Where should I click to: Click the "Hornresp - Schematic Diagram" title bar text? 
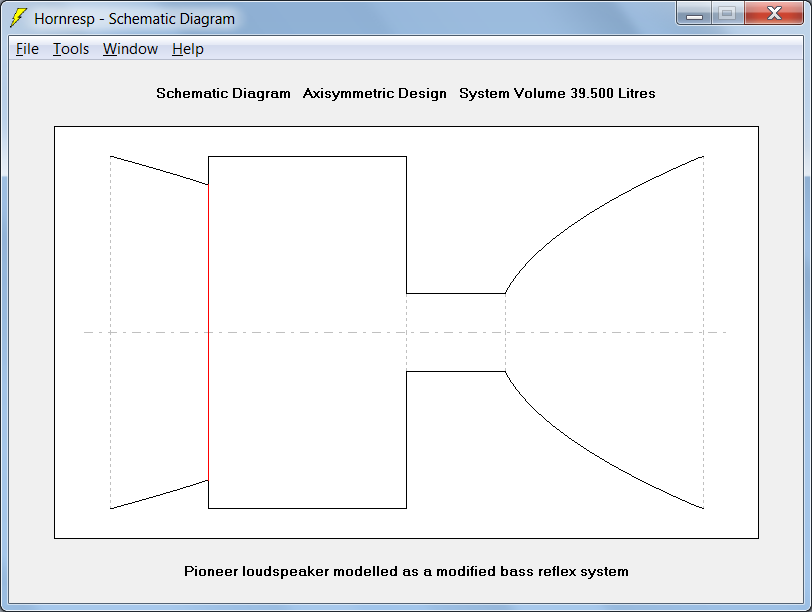coord(135,19)
